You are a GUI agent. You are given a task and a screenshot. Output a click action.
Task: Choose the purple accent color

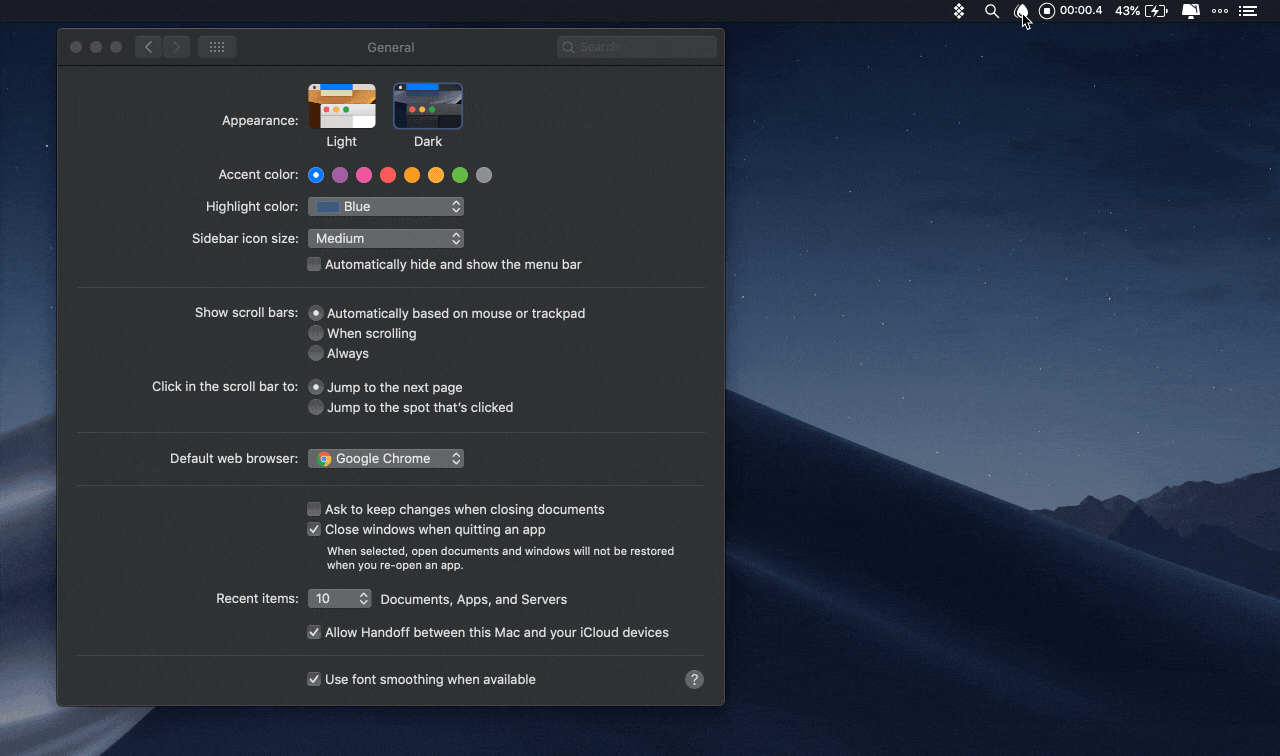tap(340, 175)
